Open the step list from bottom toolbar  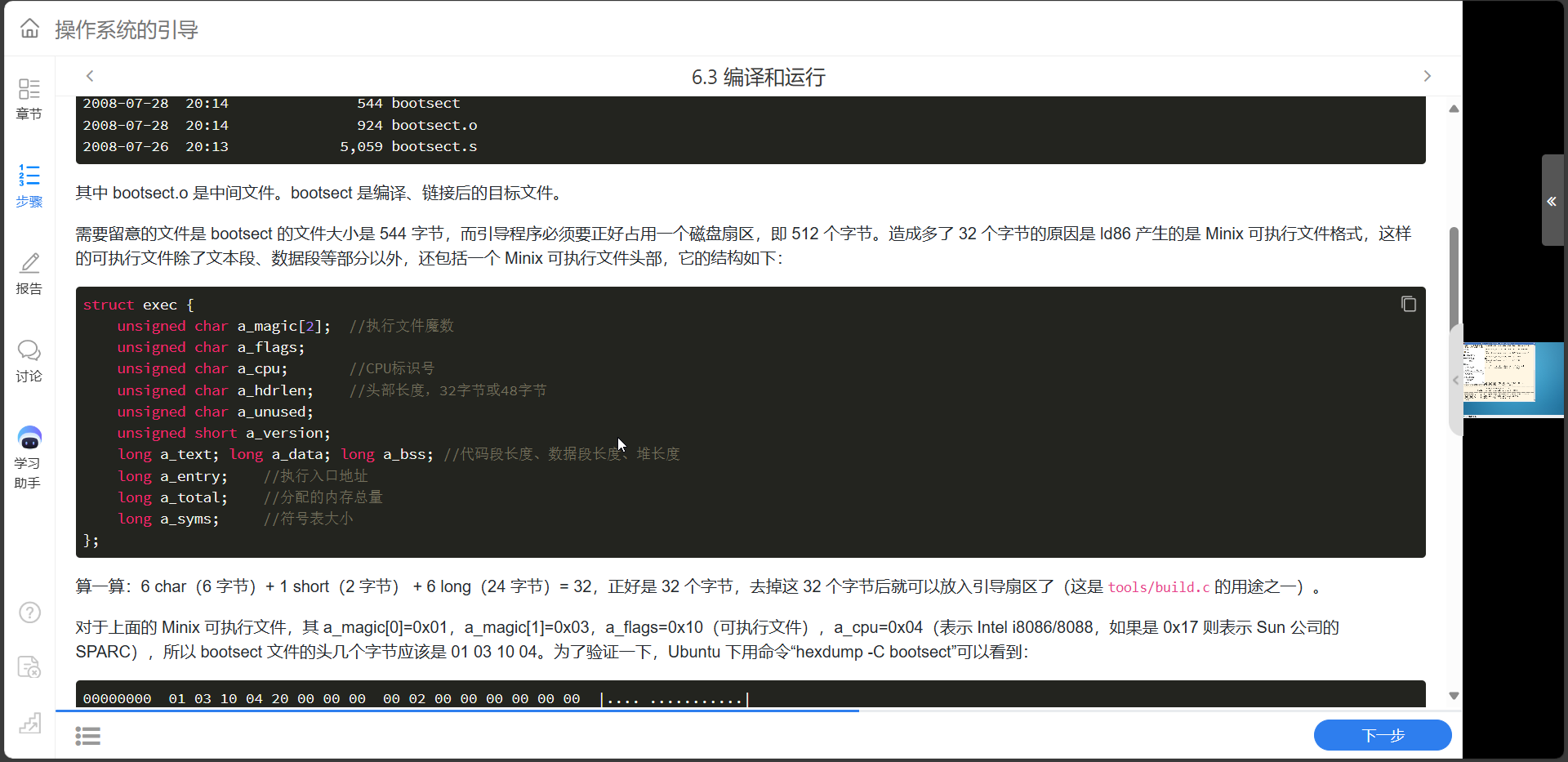88,735
